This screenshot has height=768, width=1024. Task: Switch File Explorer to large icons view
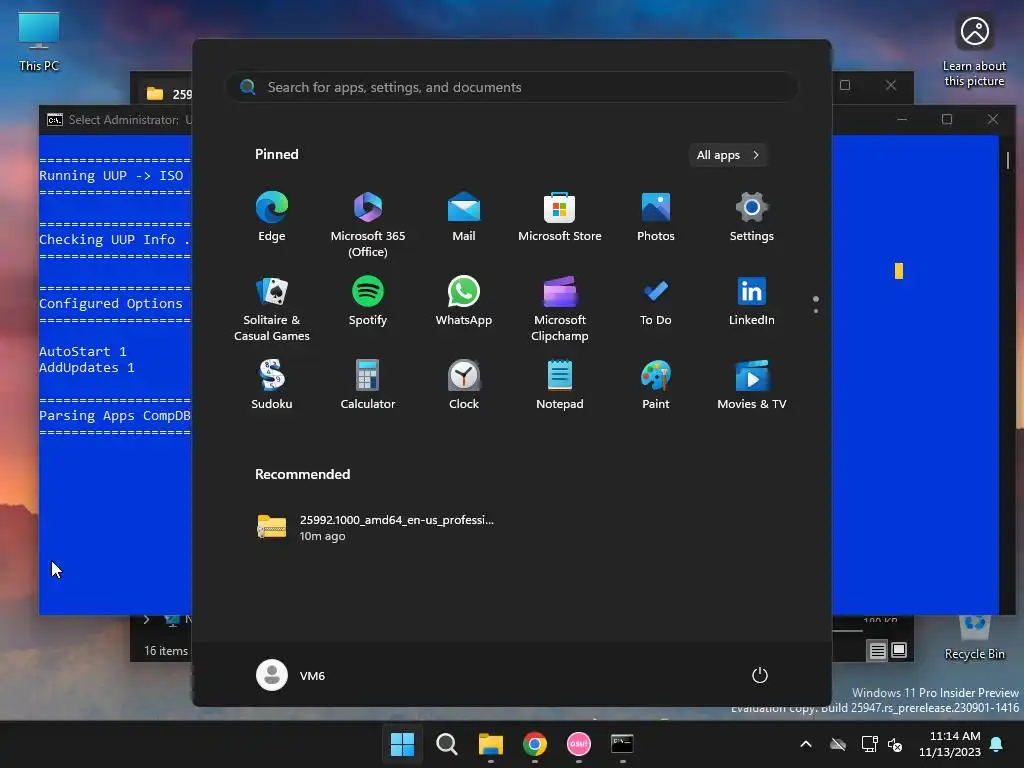[899, 650]
